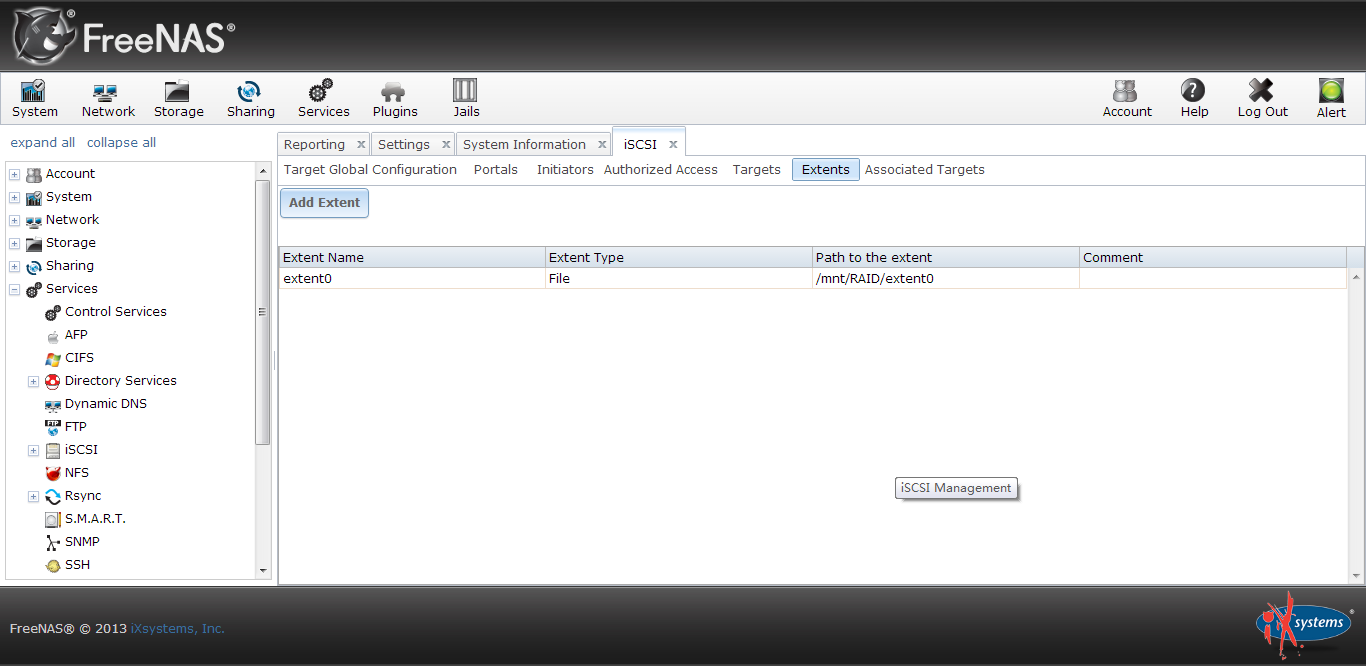This screenshot has width=1366, height=666.
Task: Open the Plugins toolbar icon
Action: pos(395,99)
